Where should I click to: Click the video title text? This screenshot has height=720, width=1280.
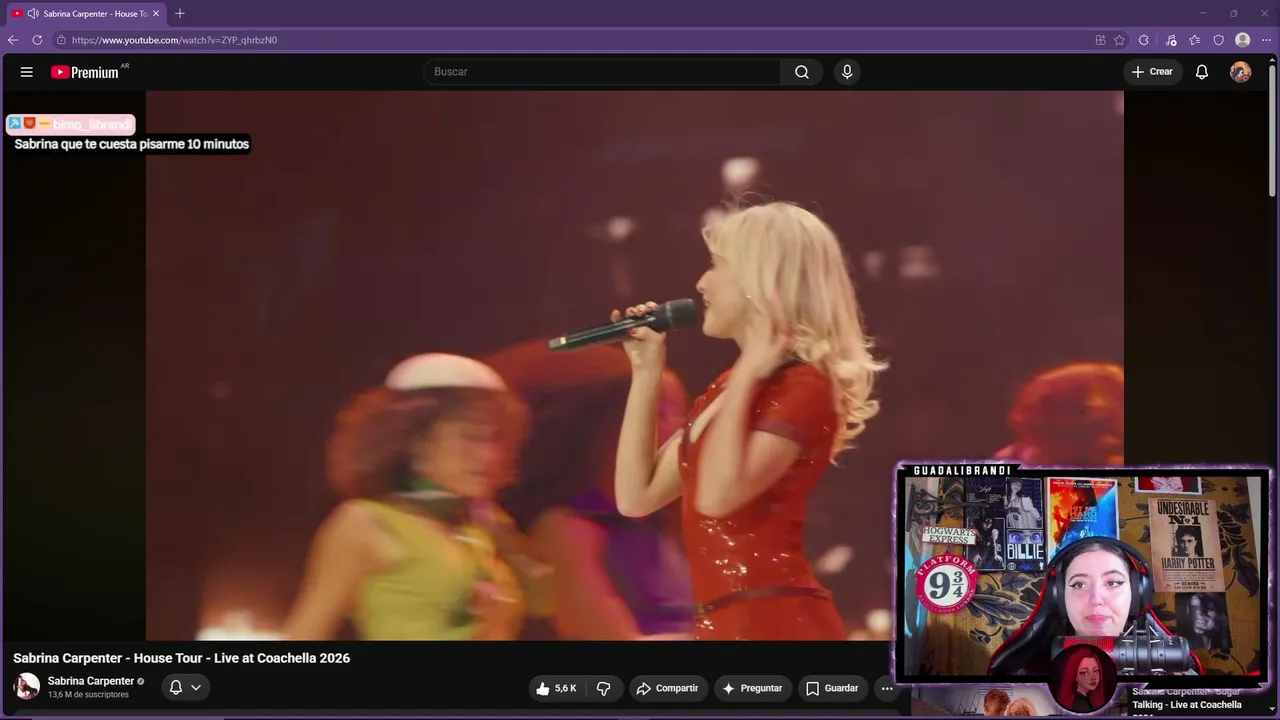click(x=181, y=658)
